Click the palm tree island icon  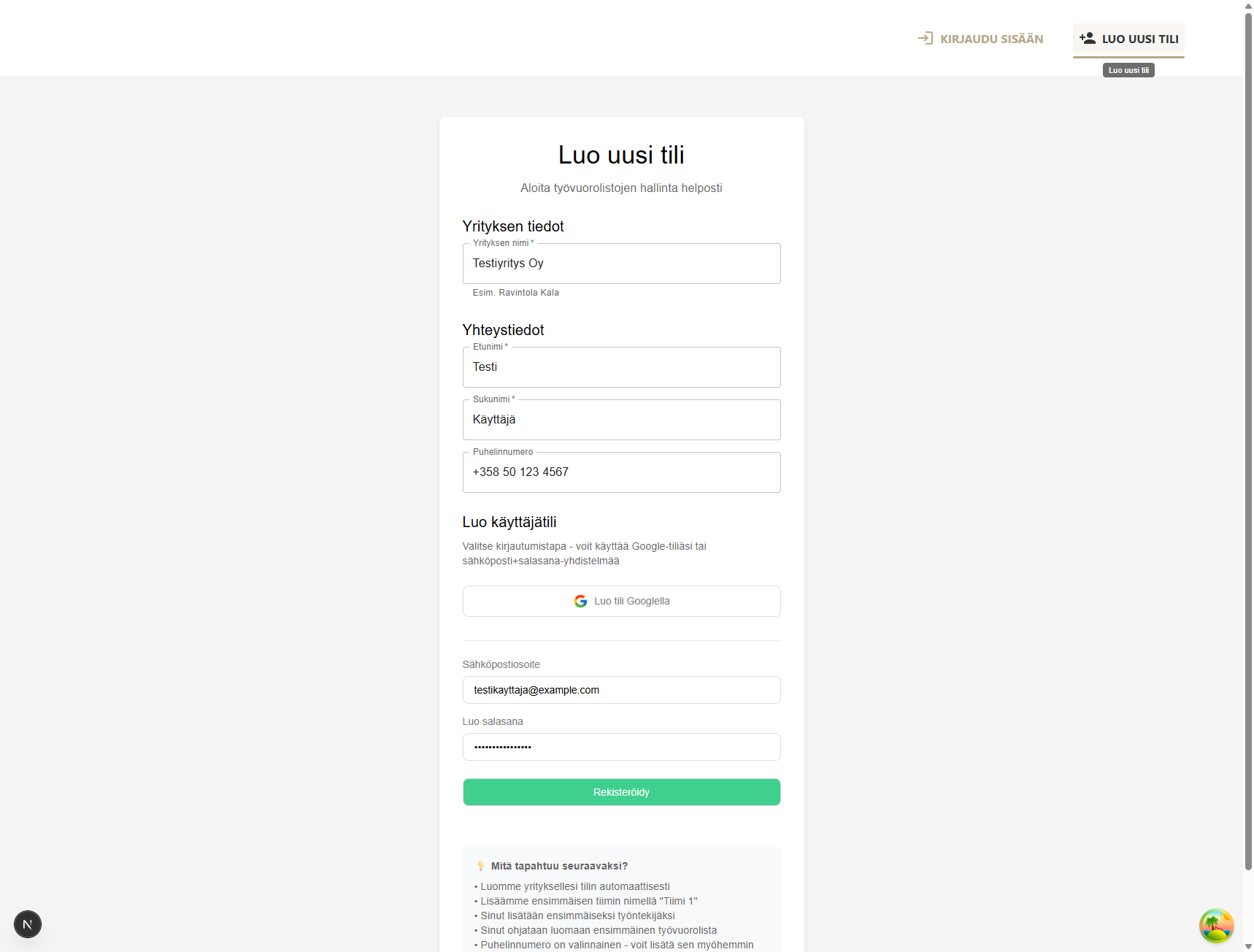click(1216, 926)
